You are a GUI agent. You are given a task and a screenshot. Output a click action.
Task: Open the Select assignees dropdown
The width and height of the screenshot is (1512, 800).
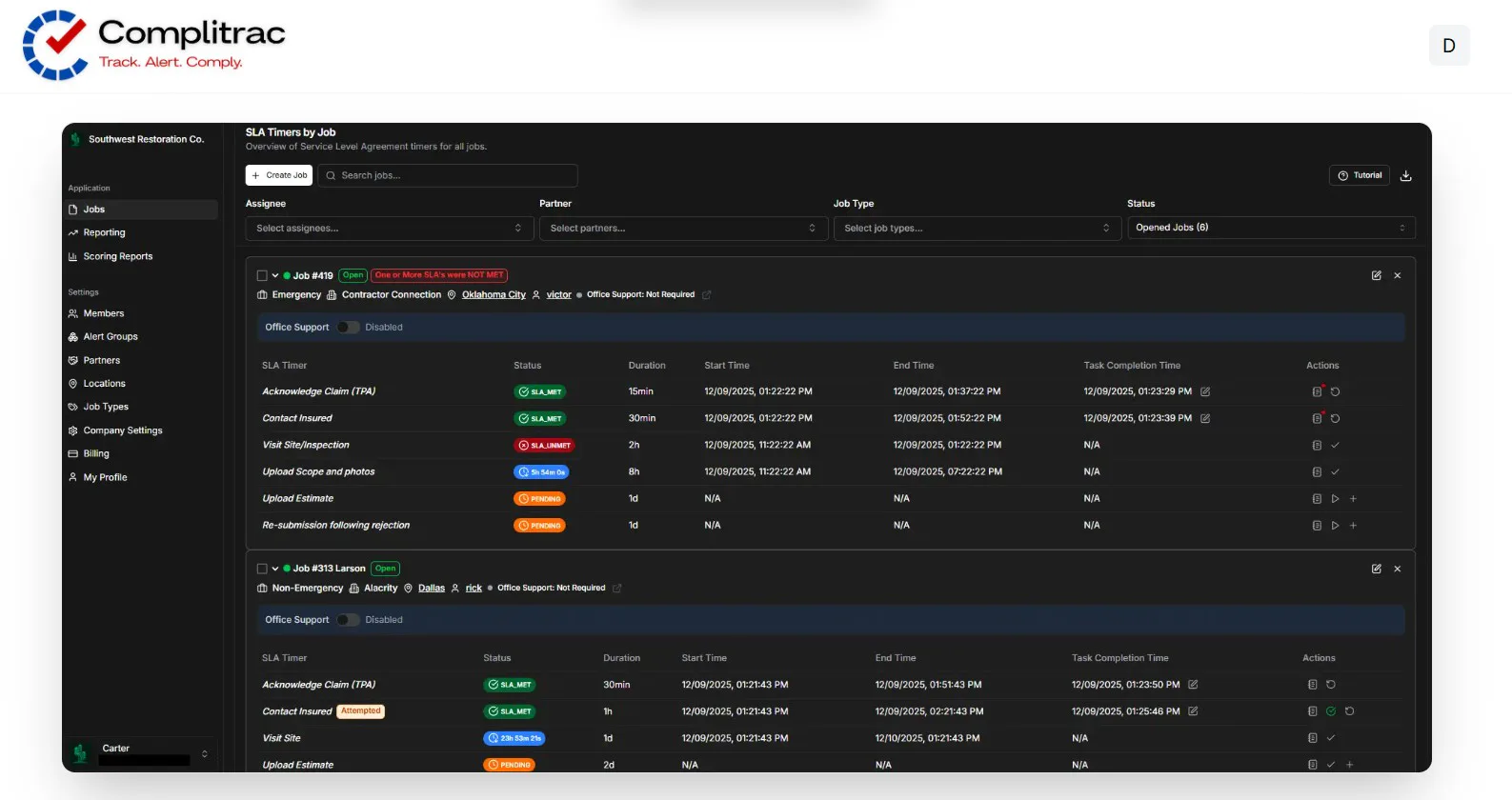coord(390,229)
